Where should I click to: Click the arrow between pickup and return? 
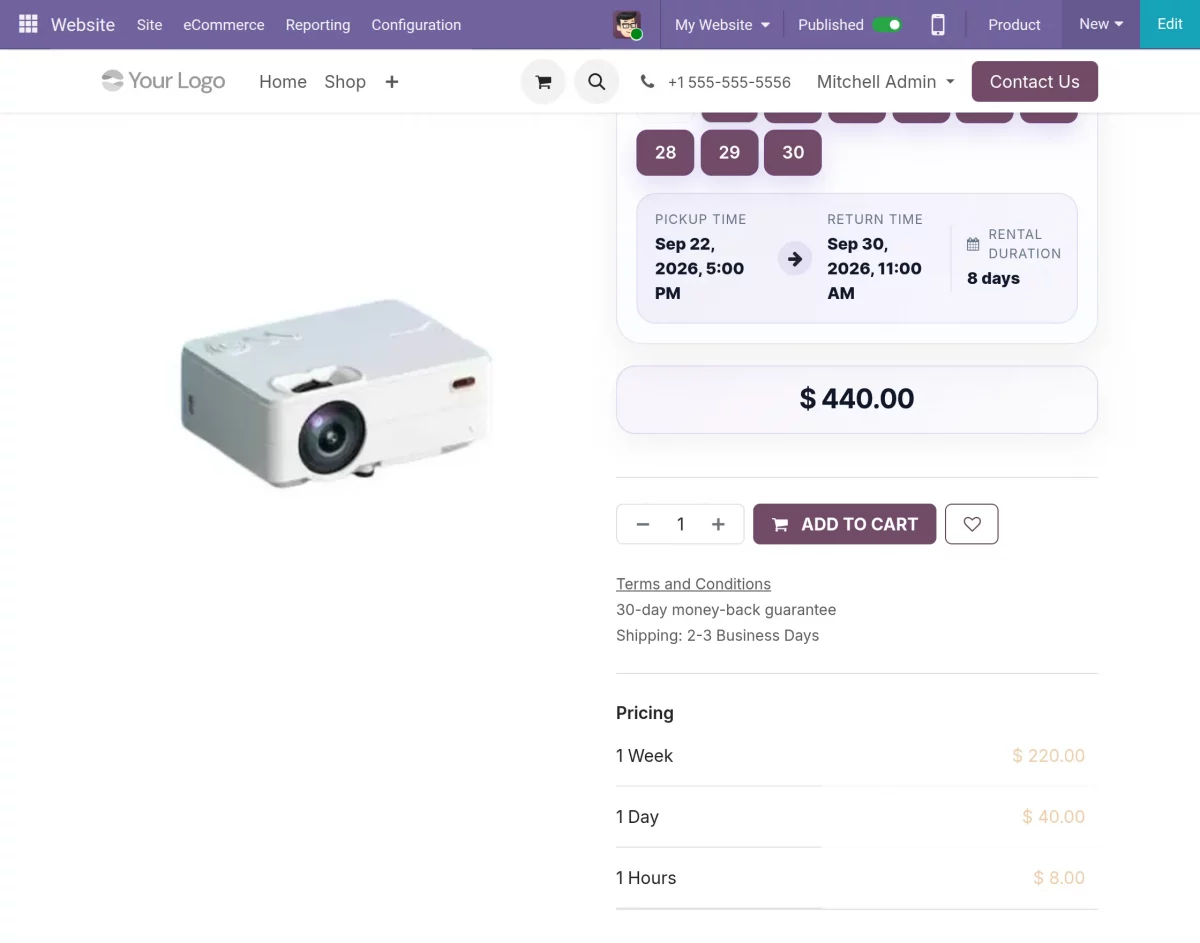(795, 259)
